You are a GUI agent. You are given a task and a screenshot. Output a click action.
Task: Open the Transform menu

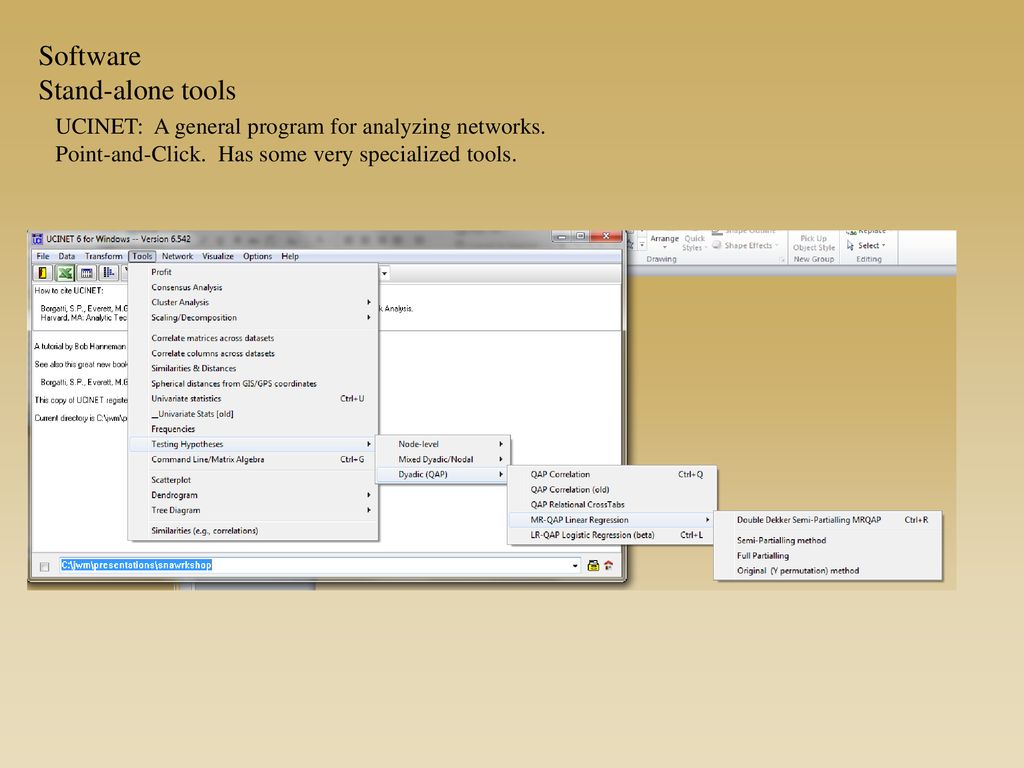pos(103,257)
